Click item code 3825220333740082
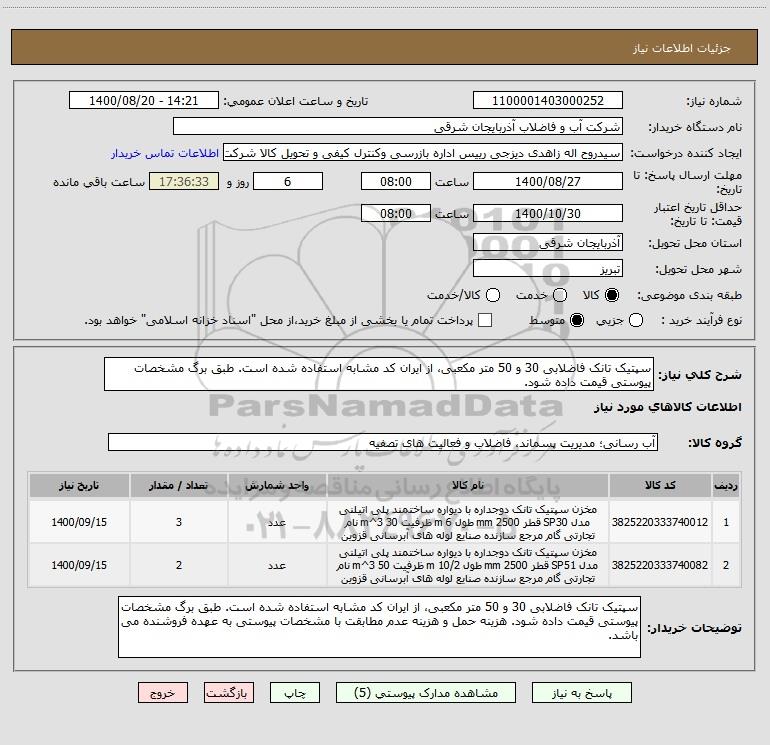The height and width of the screenshot is (745, 770). (x=660, y=565)
